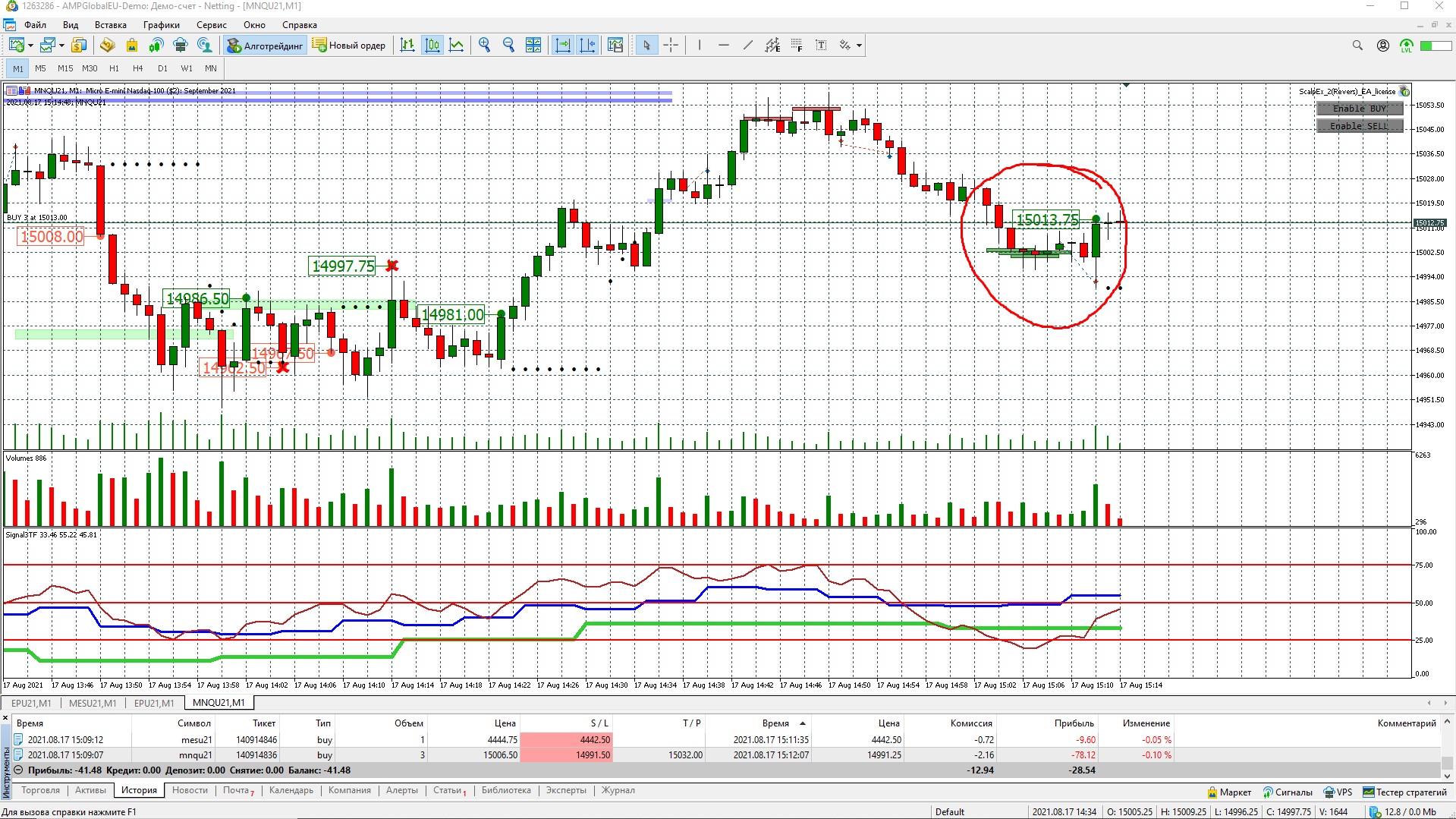Expand the new chart dropdown arrow
The width and height of the screenshot is (1456, 819).
(x=30, y=46)
